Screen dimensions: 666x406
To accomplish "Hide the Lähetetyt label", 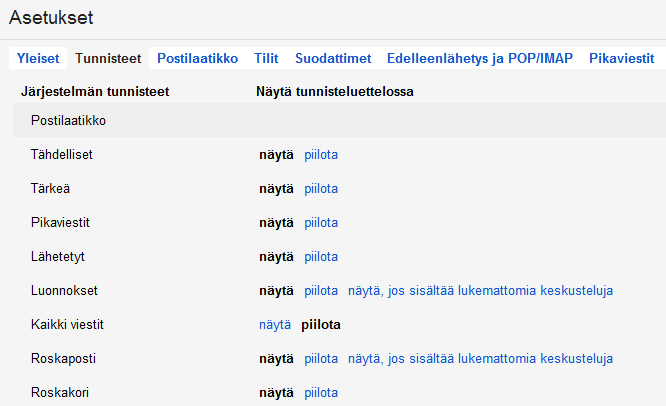I will [x=321, y=257].
